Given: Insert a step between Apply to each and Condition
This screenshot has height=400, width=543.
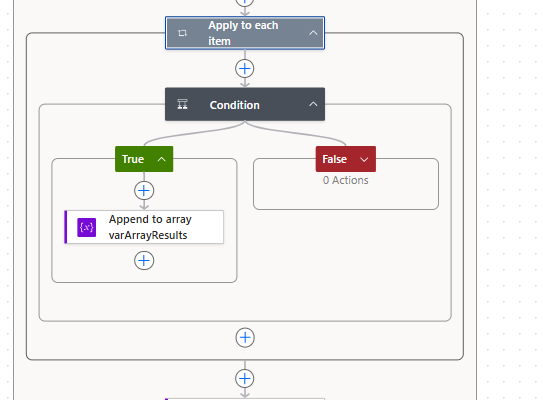Looking at the screenshot, I should (245, 69).
